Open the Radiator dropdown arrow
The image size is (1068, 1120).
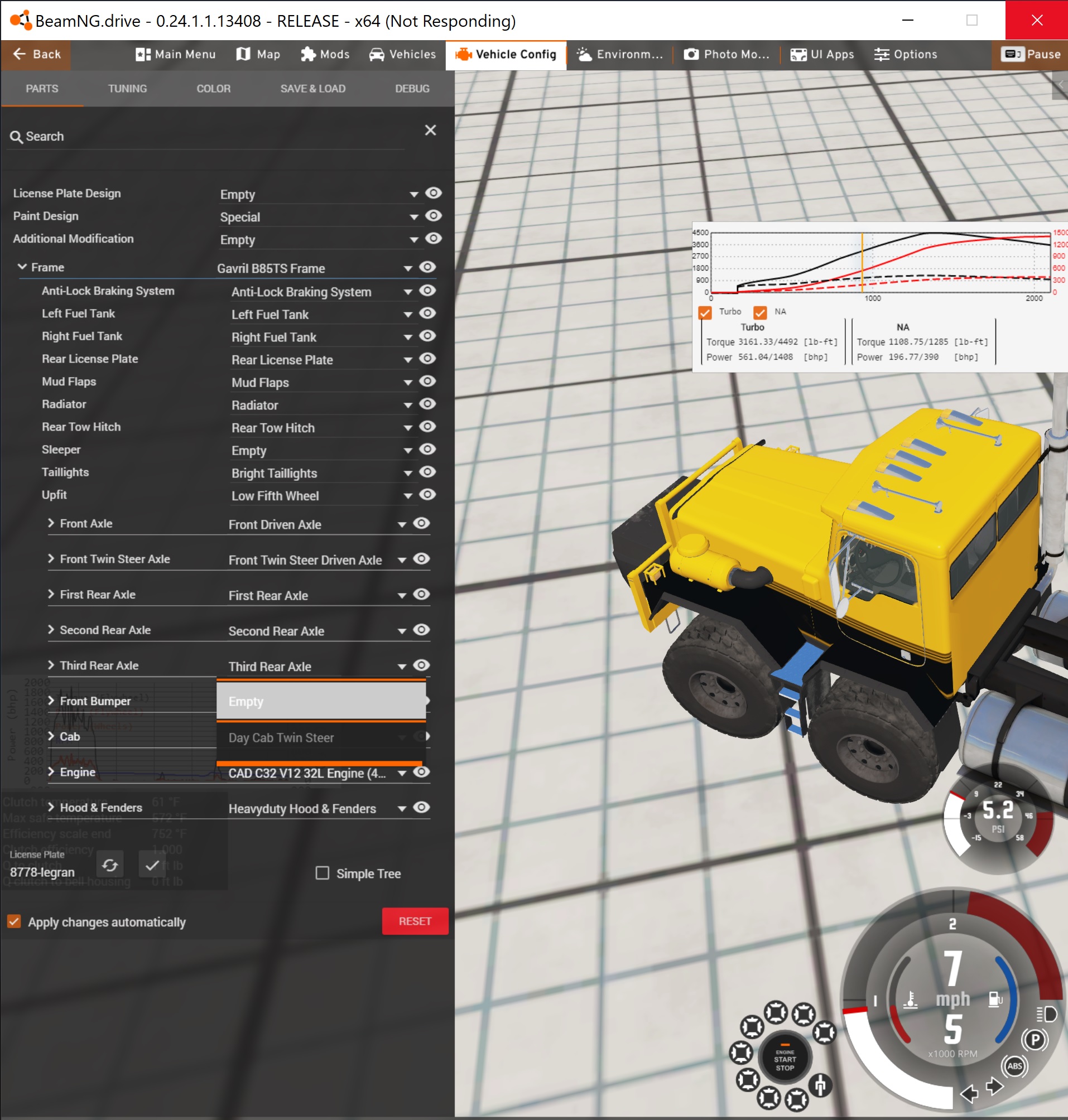coord(408,405)
